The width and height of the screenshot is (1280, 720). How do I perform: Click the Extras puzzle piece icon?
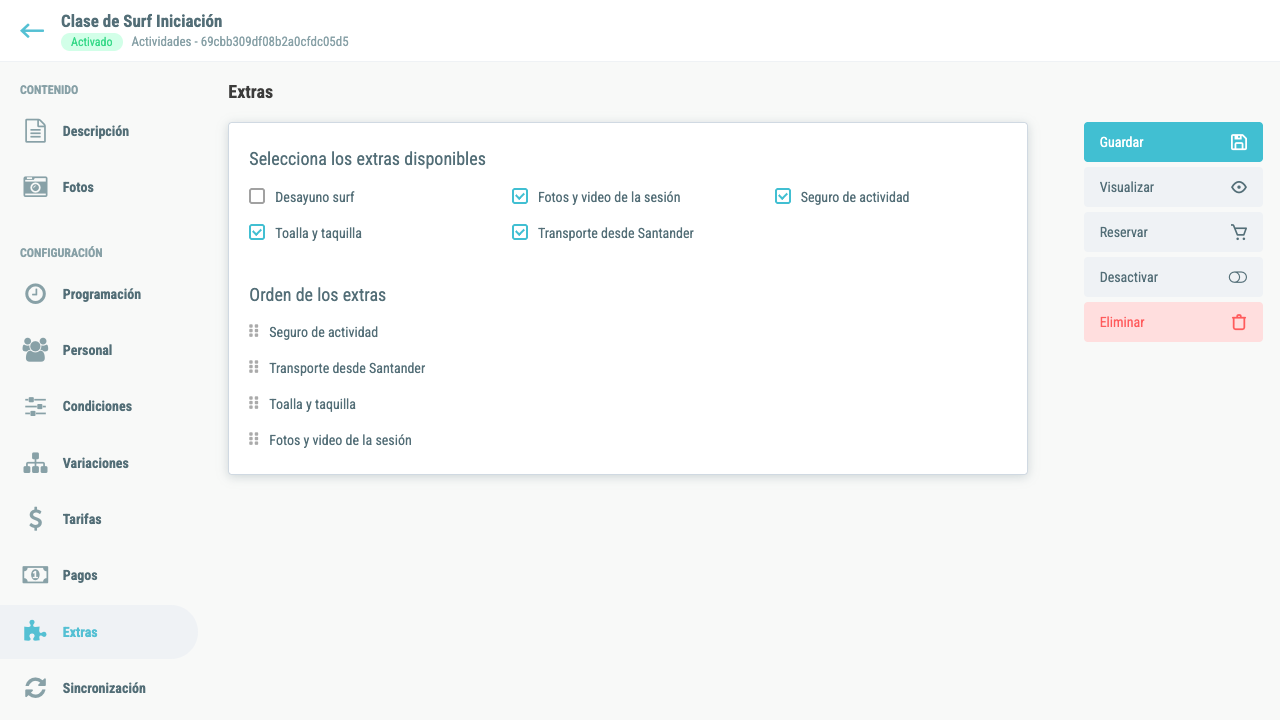pos(35,632)
